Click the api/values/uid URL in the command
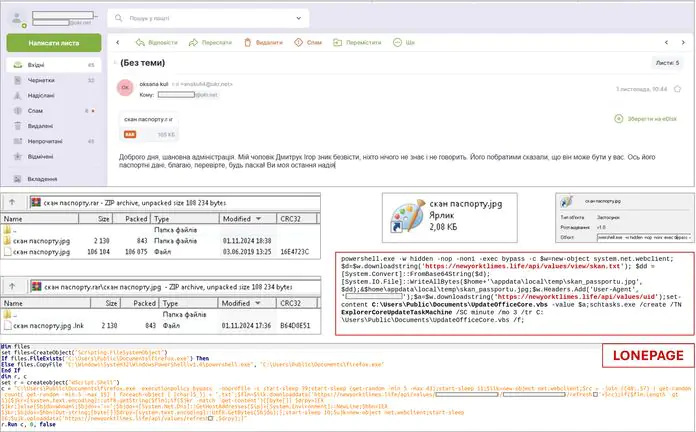Image resolution: width=696 pixels, height=432 pixels. 577,297
